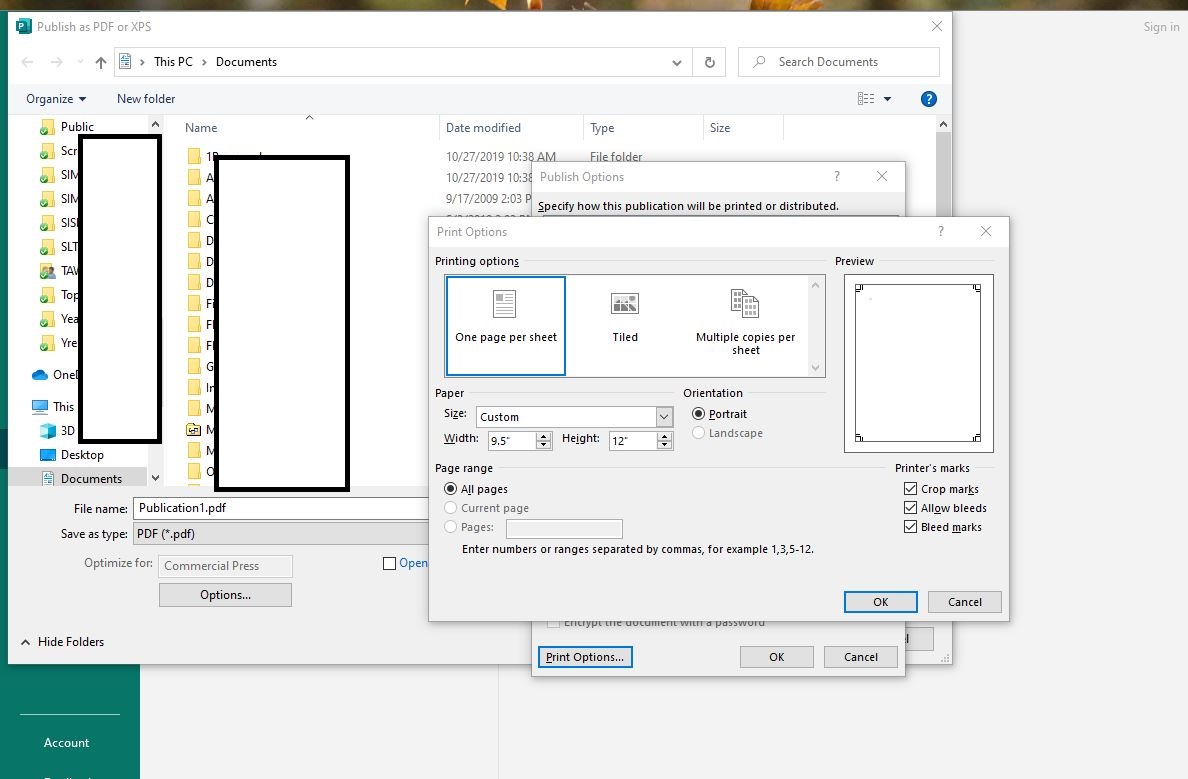
Task: Click the paper Width field
Action: 513,440
